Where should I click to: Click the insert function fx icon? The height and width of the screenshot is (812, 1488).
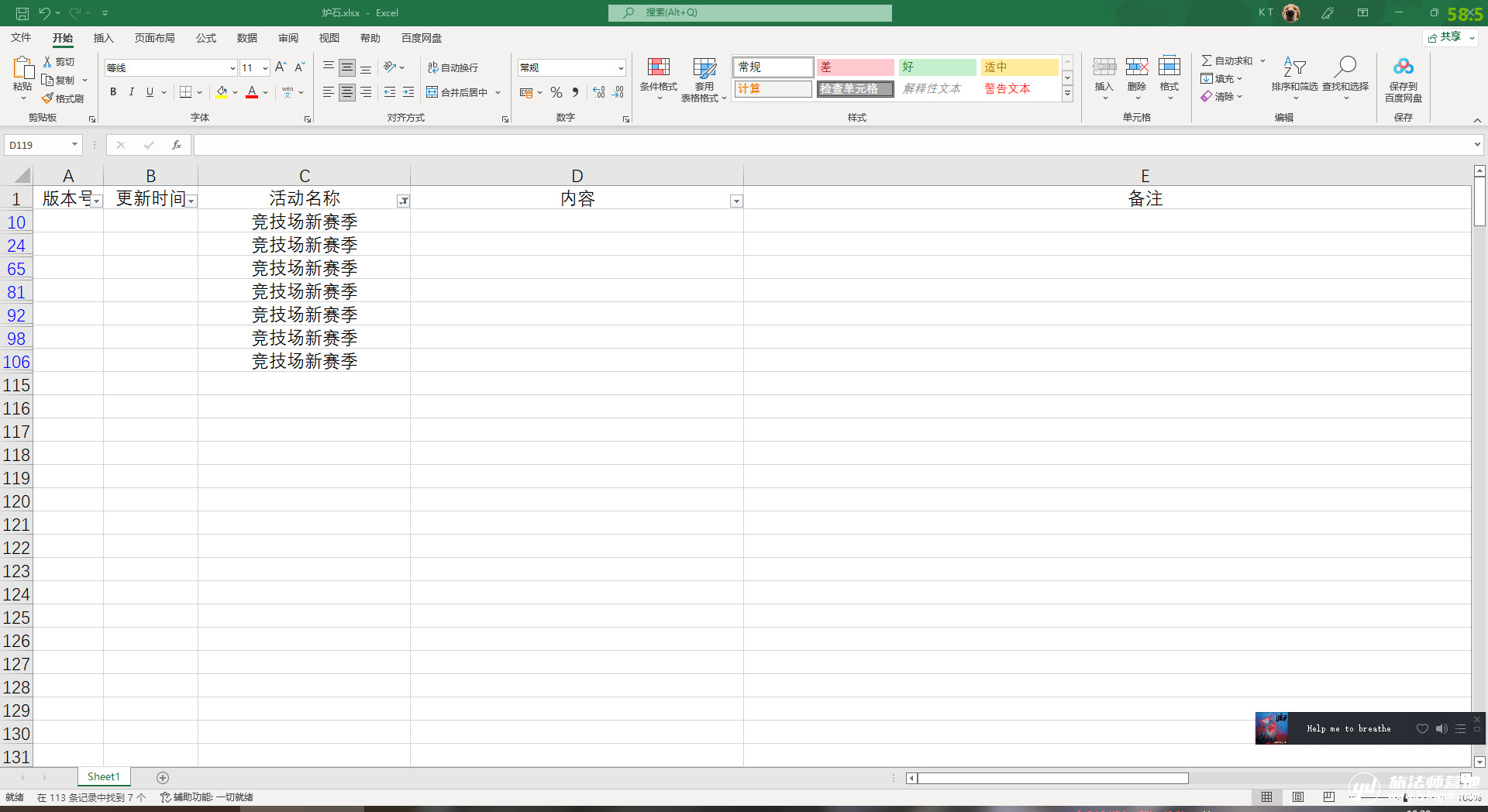pos(177,145)
